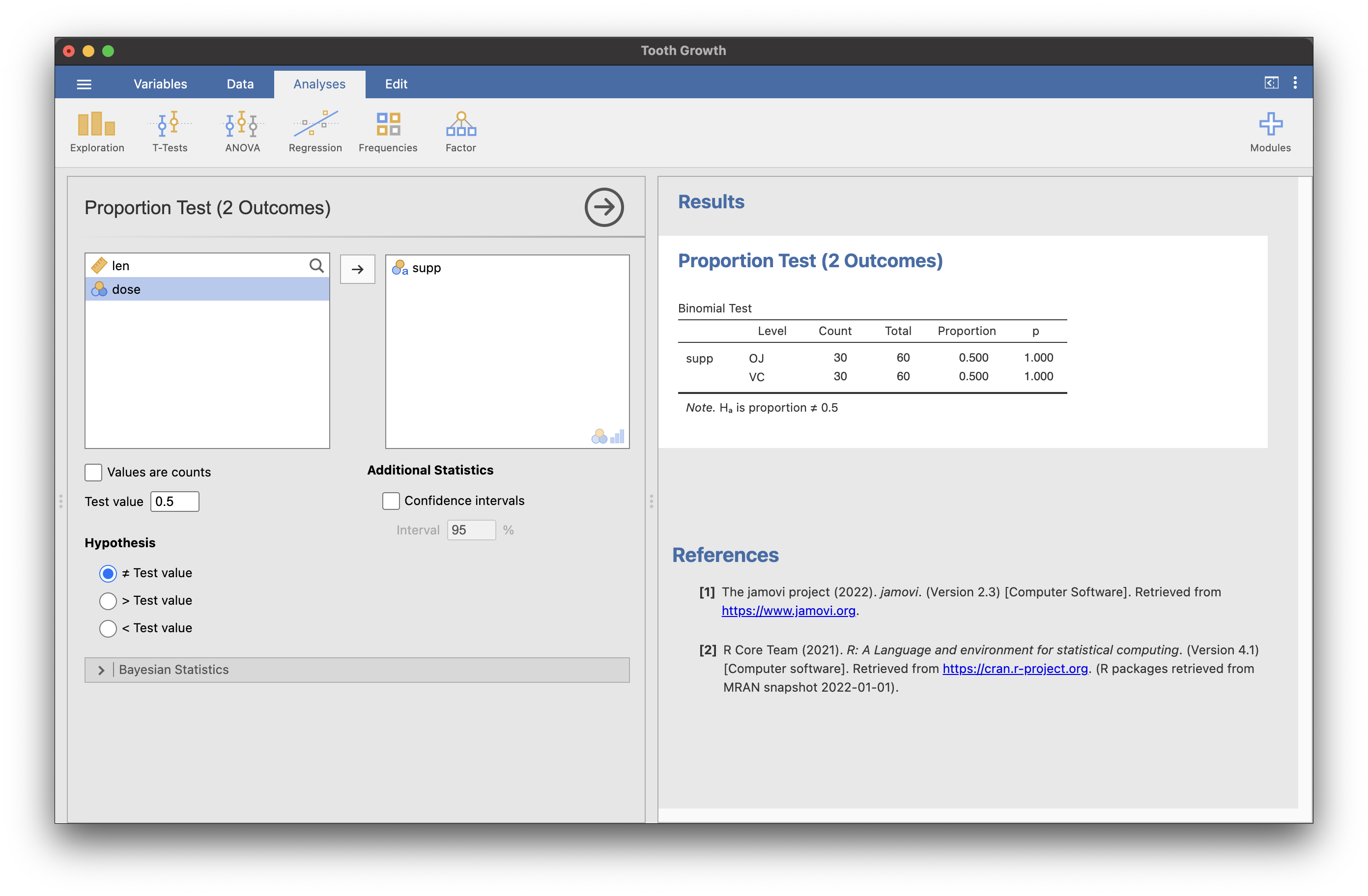The image size is (1368, 896).
Task: Enable the Values are counts checkbox
Action: 93,472
